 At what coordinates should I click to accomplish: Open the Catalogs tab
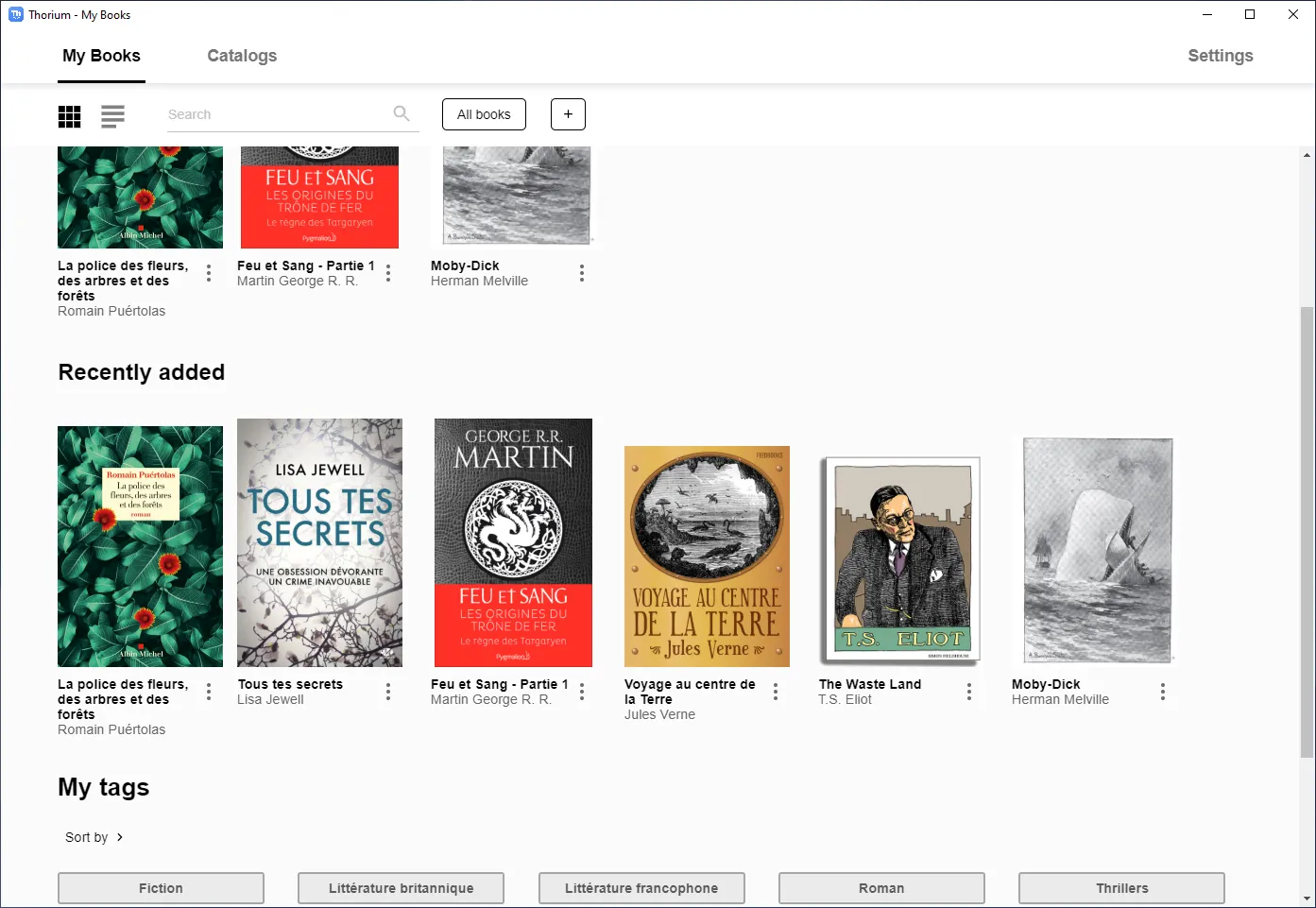click(x=242, y=56)
